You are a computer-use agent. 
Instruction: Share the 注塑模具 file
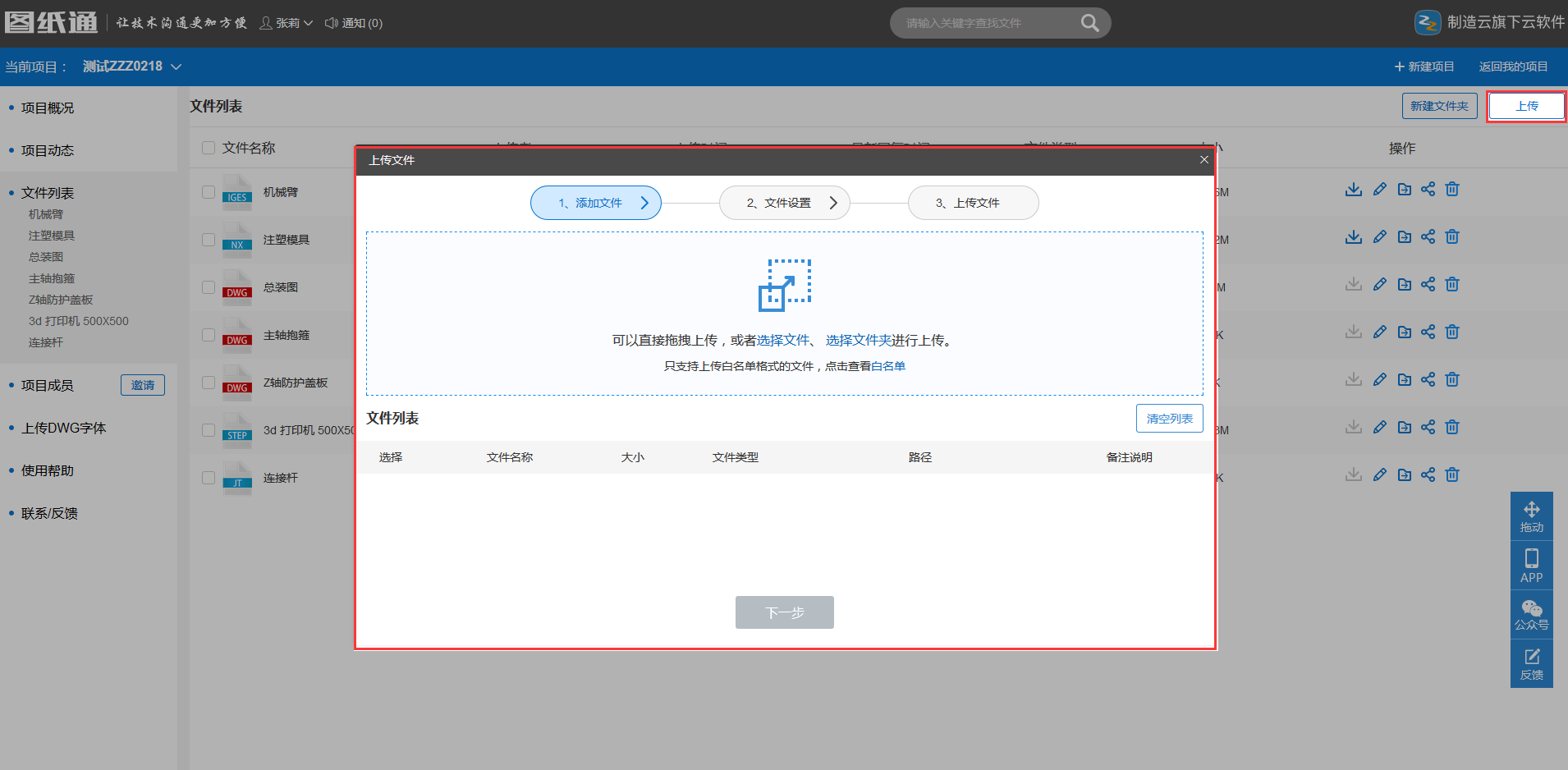[1428, 237]
